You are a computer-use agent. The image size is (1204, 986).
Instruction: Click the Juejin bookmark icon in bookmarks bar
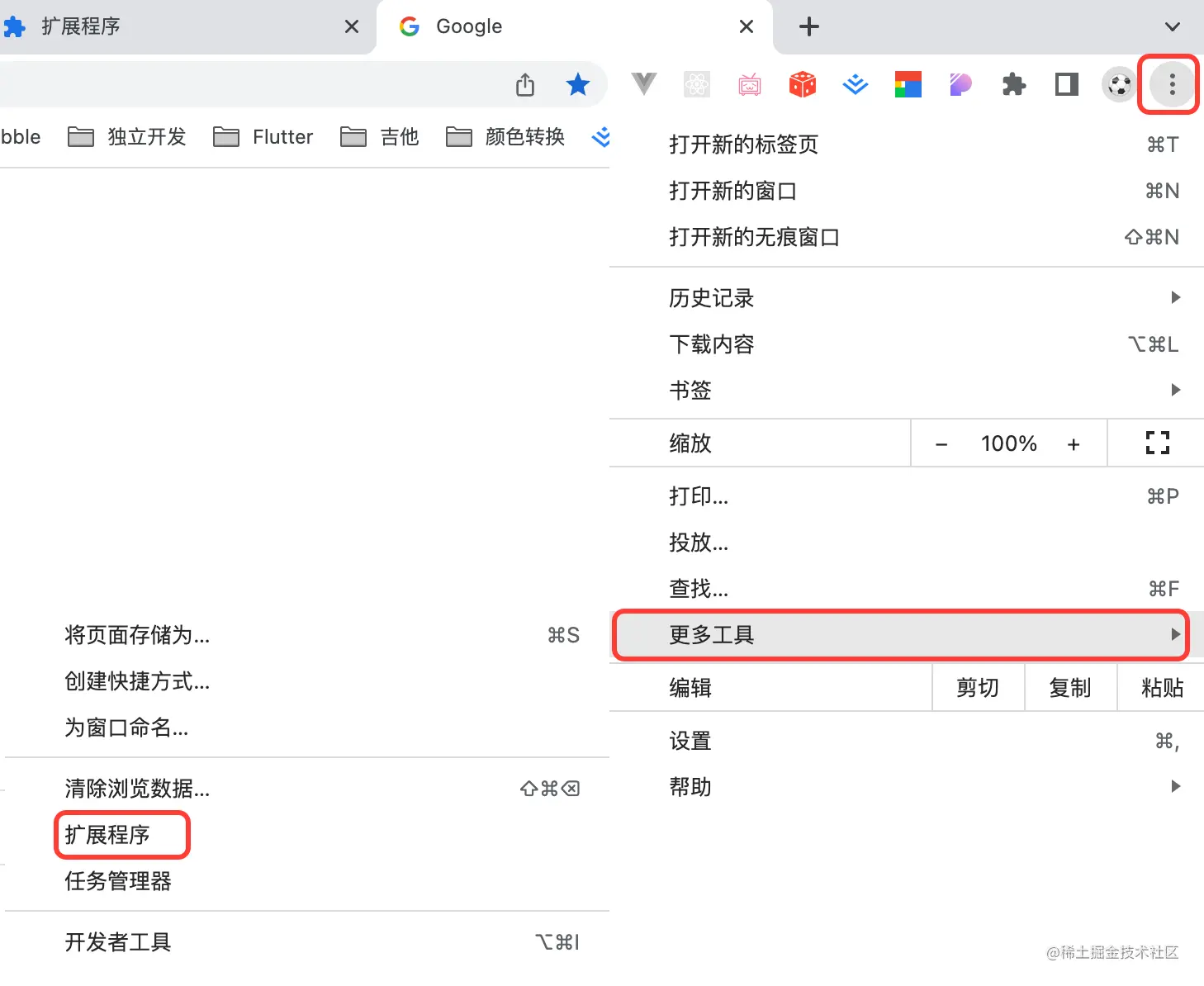[600, 136]
